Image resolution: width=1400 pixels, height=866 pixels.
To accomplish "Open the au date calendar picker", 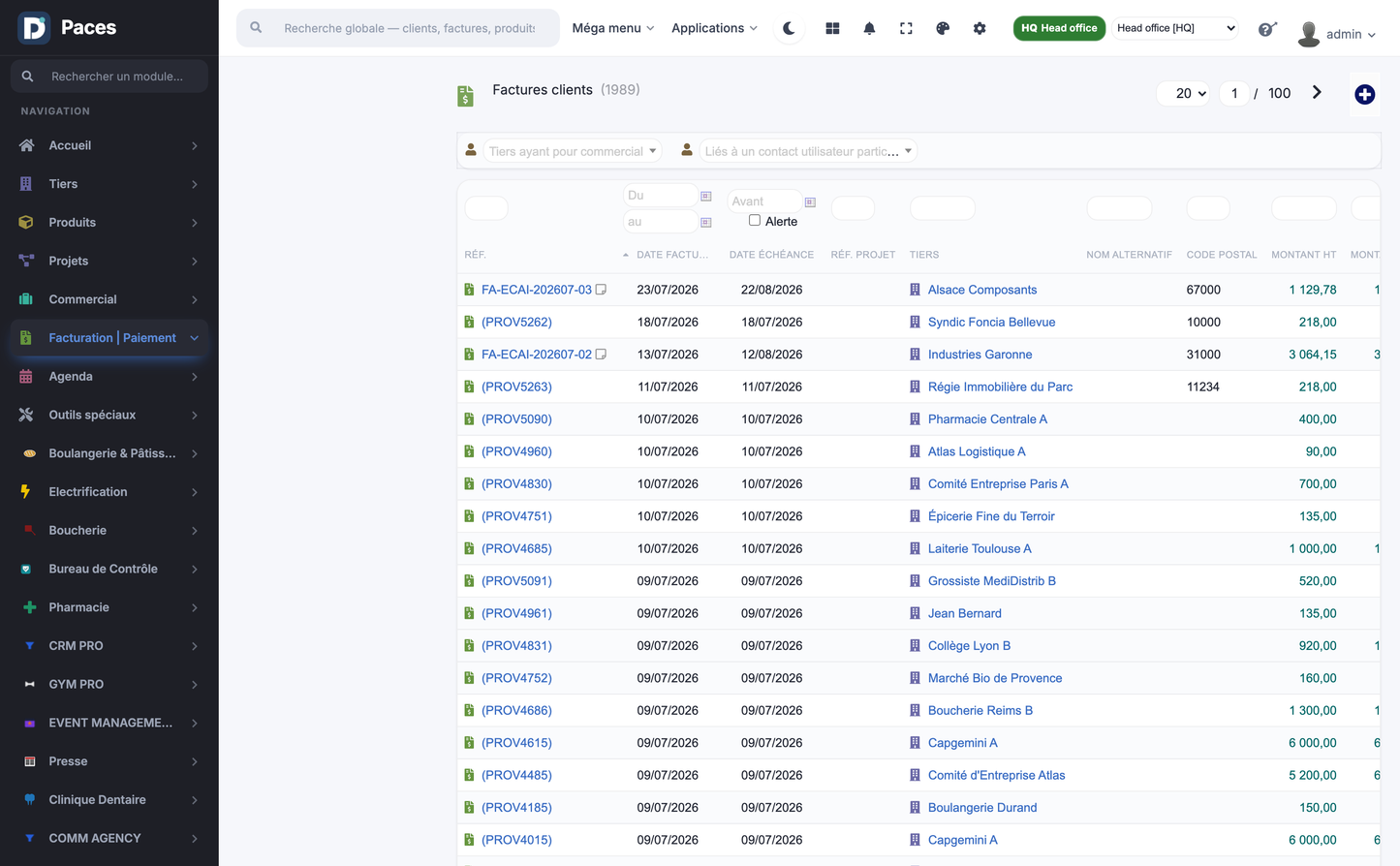I will tap(706, 222).
